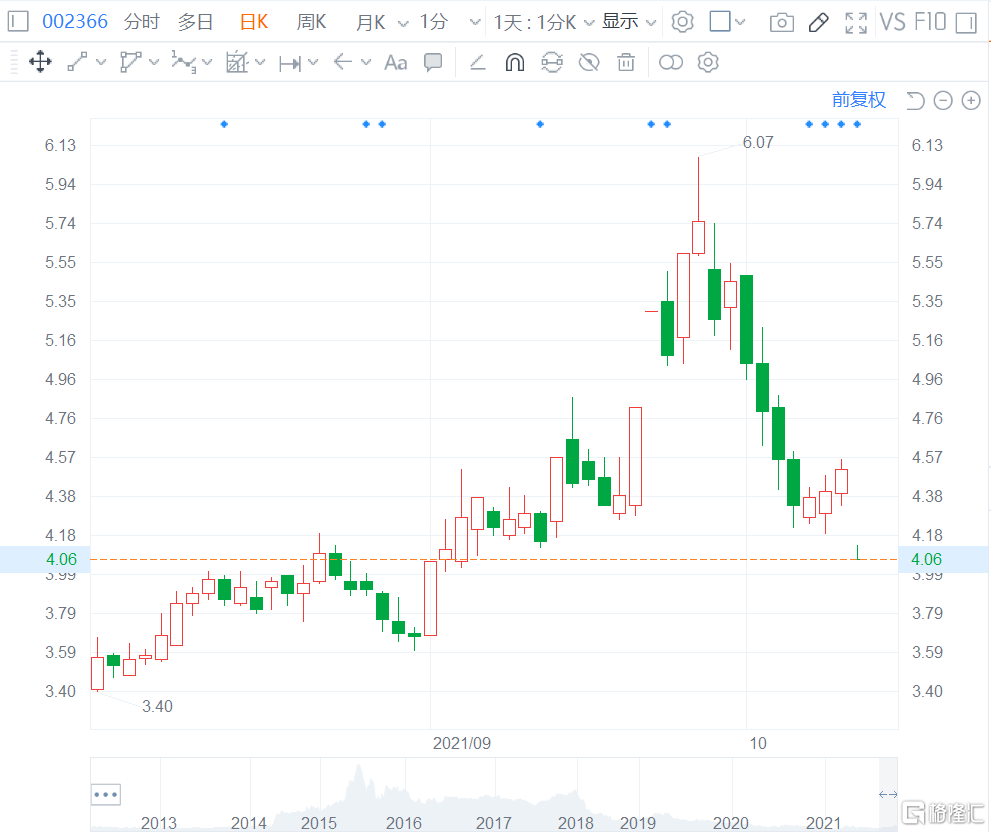Select the range measure tool
The height and width of the screenshot is (832, 991).
(290, 63)
